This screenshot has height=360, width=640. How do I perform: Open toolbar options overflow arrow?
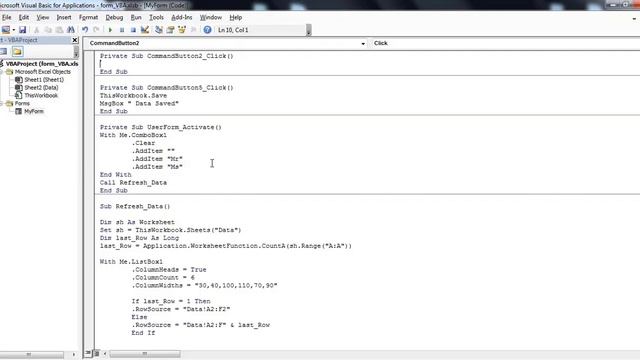pos(309,31)
